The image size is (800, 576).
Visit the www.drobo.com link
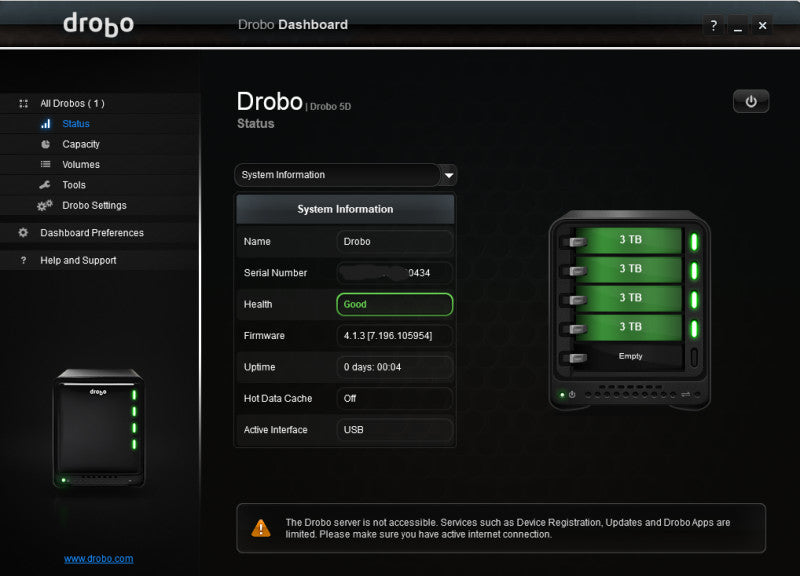point(98,559)
